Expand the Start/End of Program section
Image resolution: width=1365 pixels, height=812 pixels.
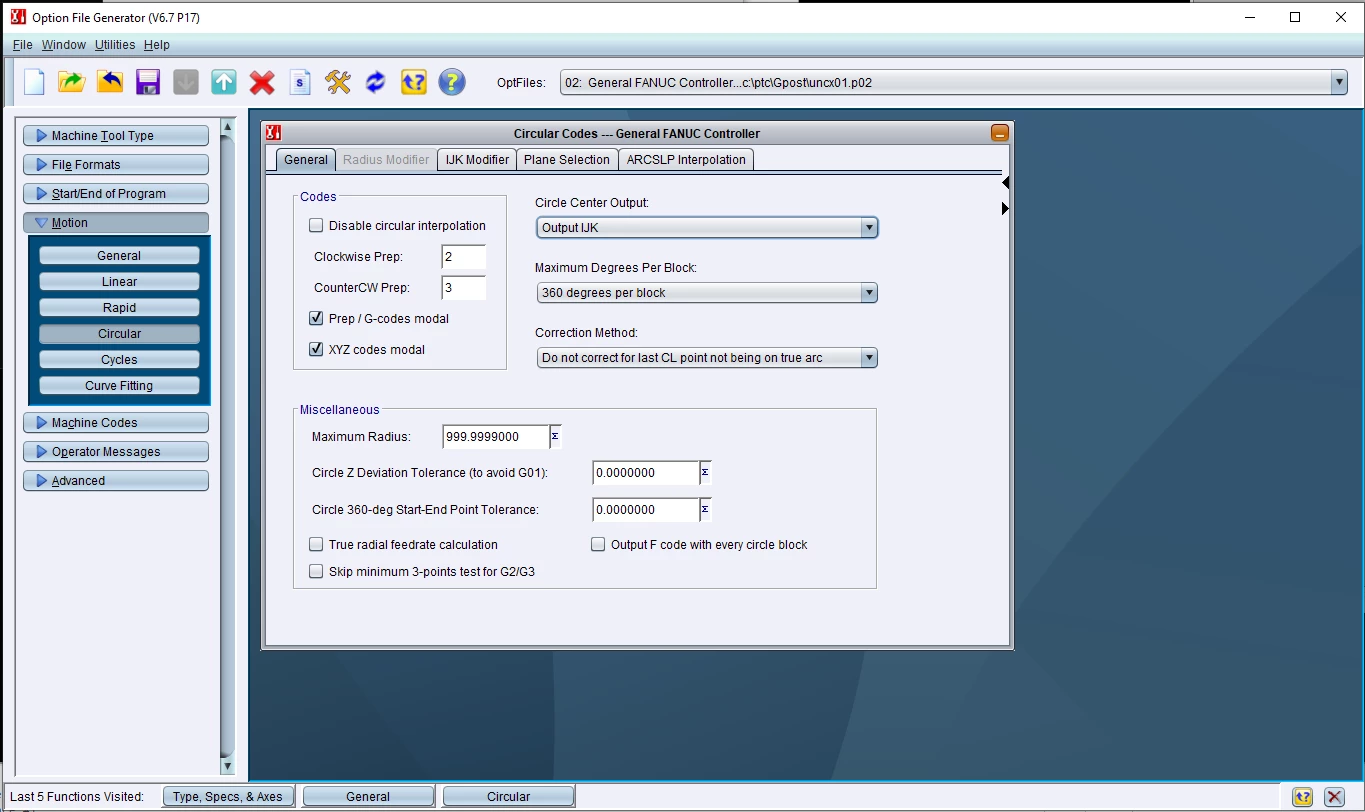[116, 194]
